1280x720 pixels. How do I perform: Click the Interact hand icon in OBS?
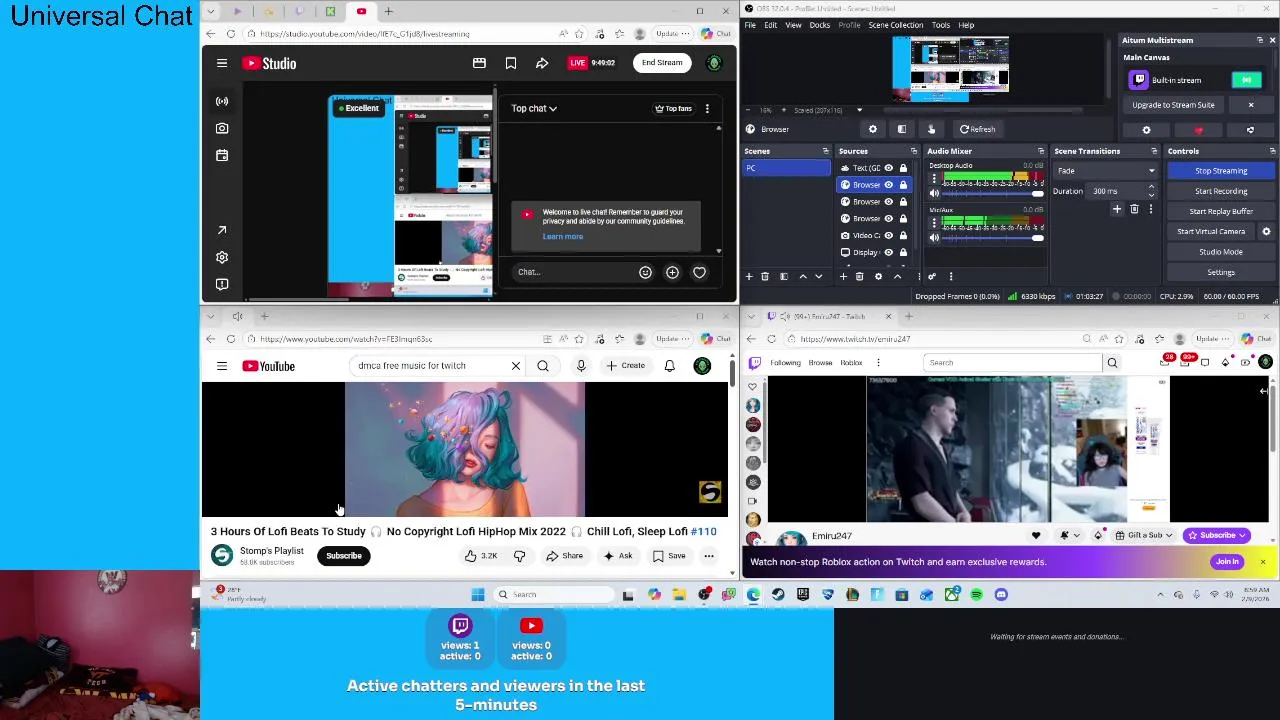(931, 129)
